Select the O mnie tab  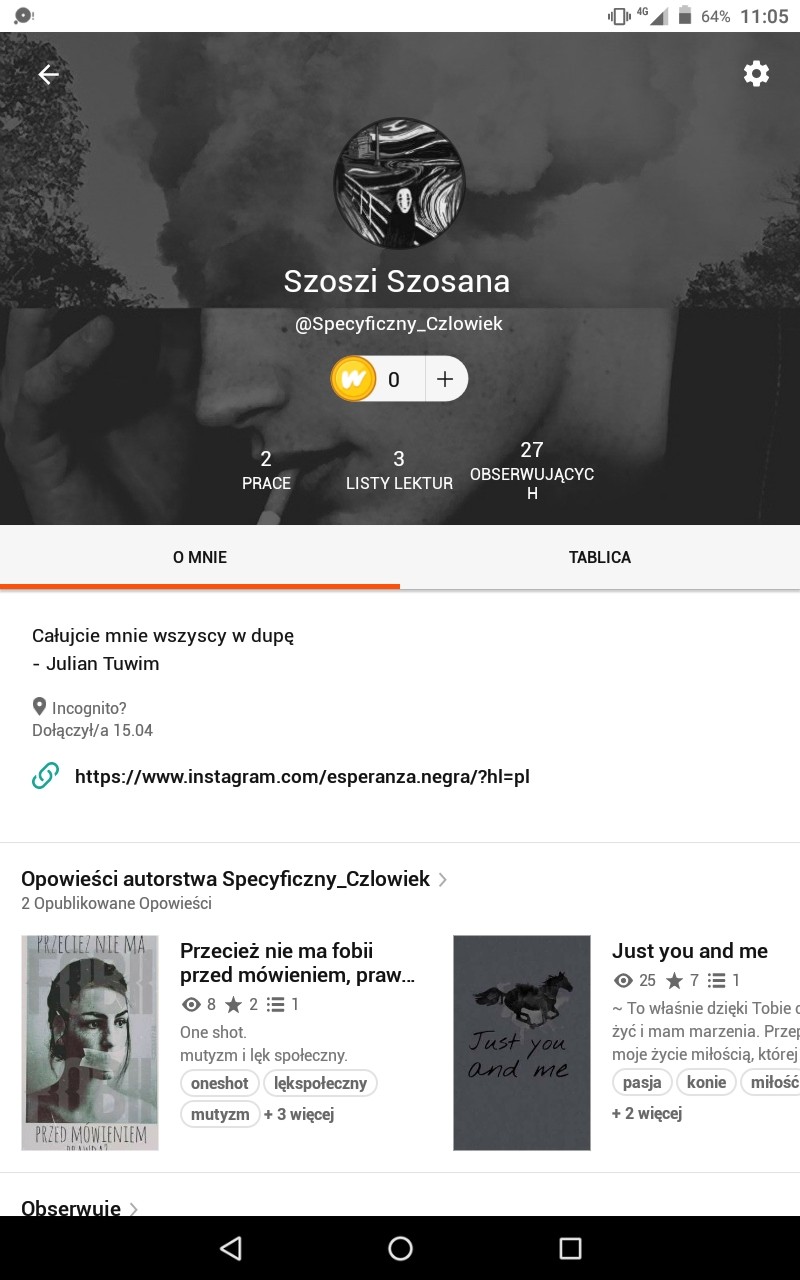(x=200, y=557)
